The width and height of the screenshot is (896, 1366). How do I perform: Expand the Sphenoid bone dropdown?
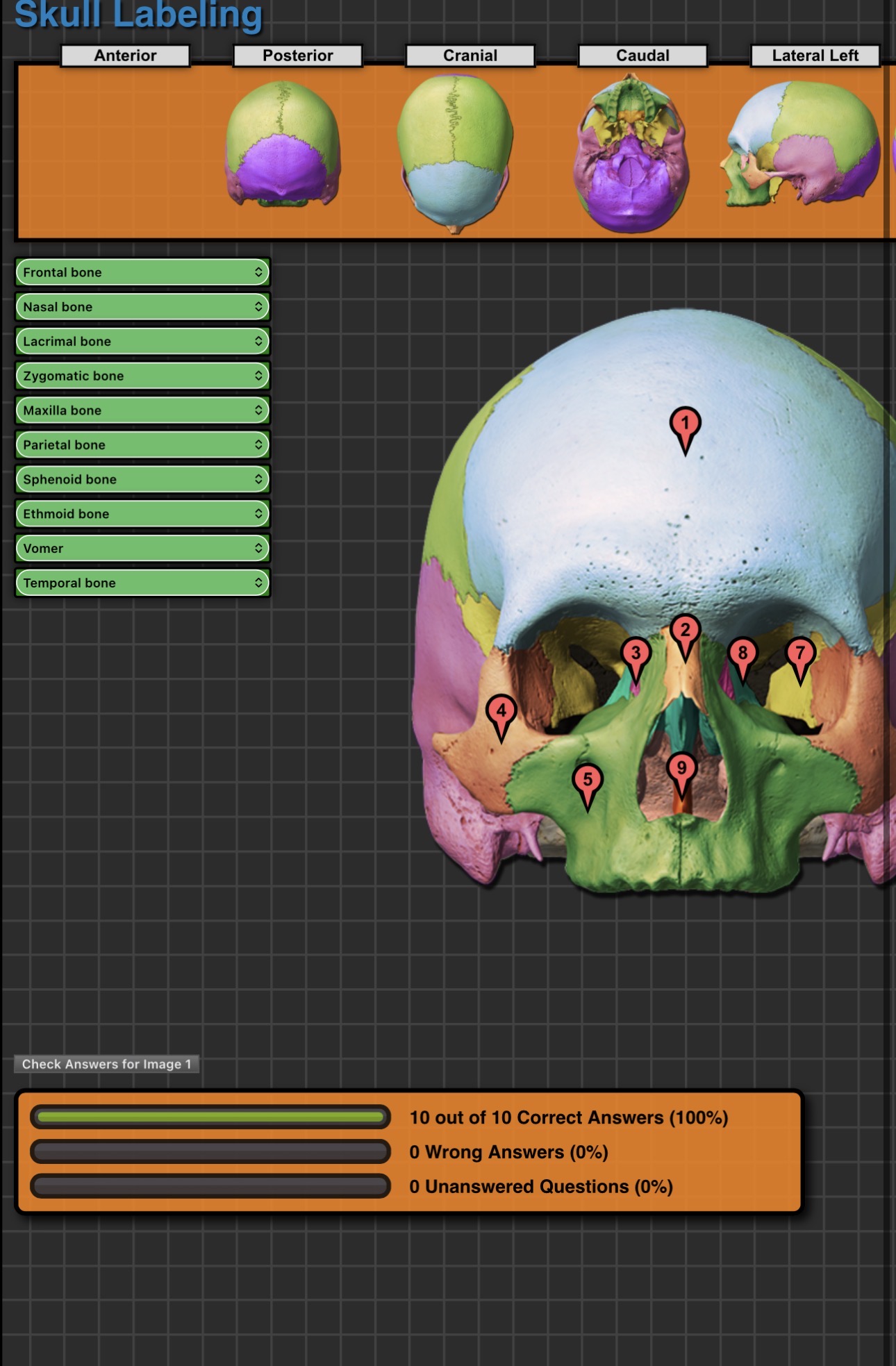pyautogui.click(x=142, y=479)
